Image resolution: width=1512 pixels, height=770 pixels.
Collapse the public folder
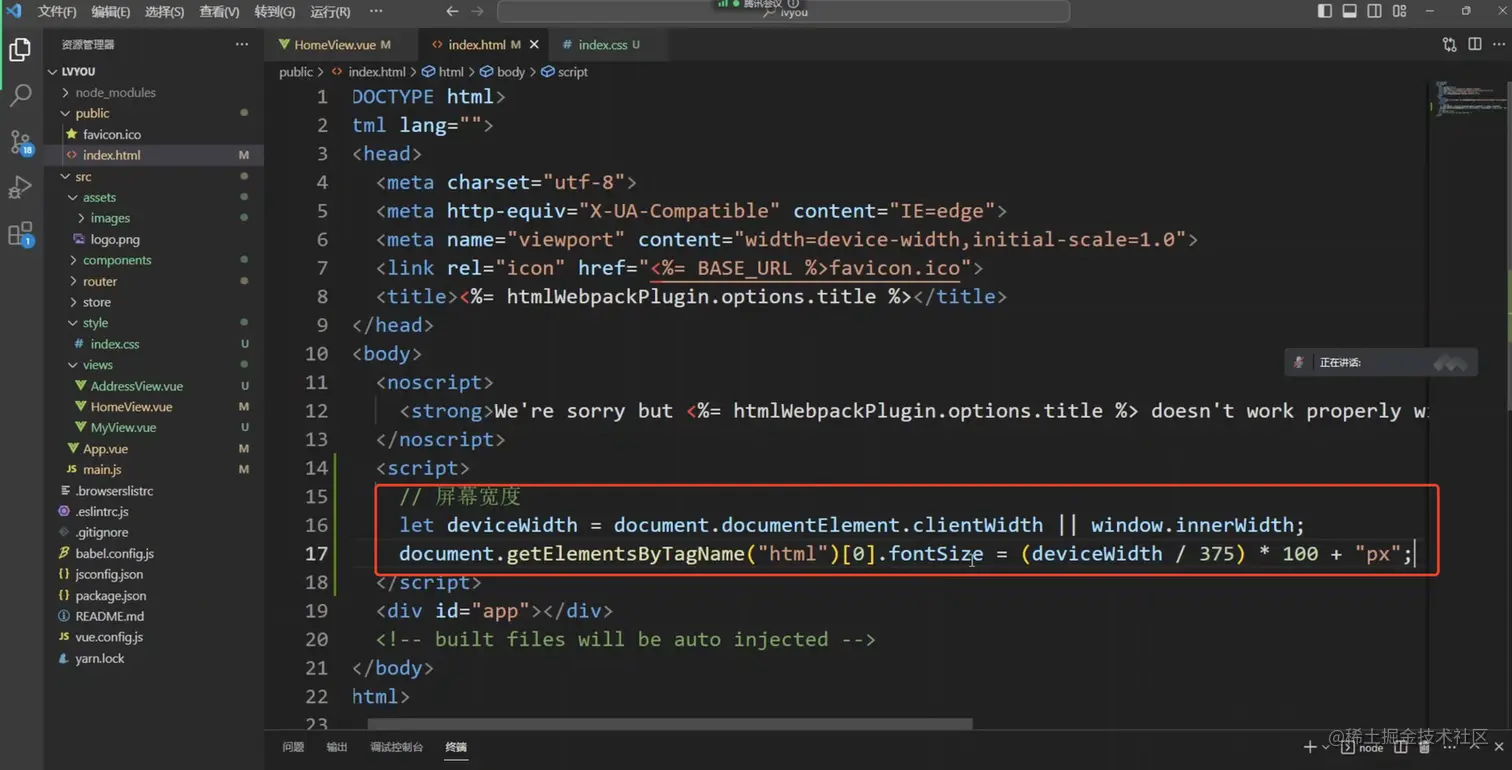coord(154,113)
